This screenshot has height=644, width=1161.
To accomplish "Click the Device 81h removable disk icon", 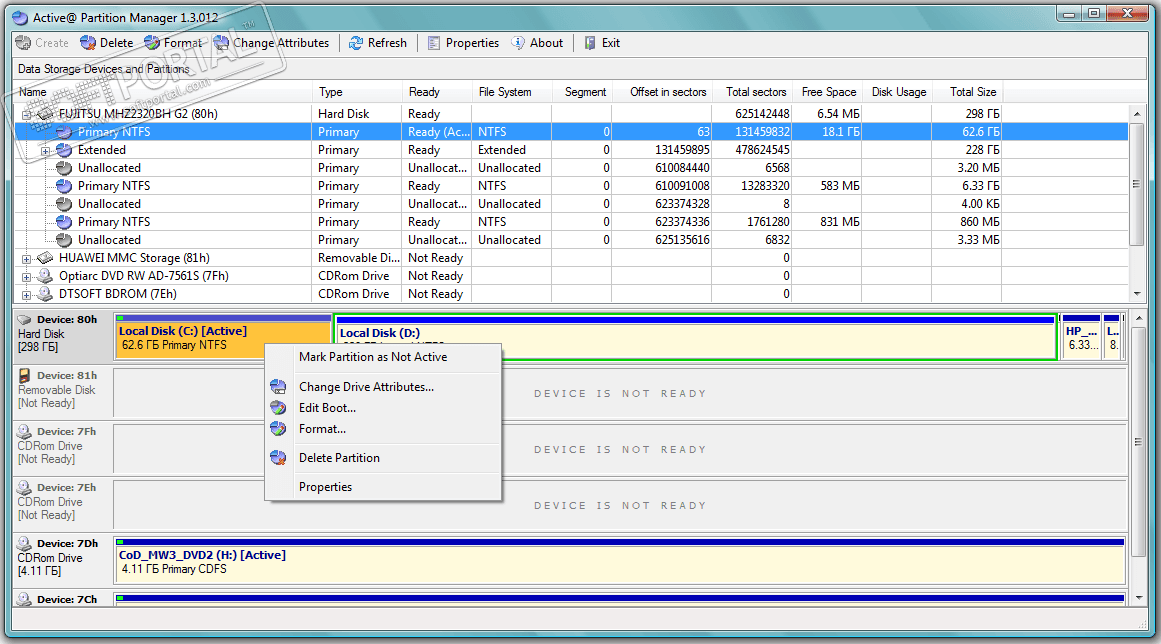I will point(24,376).
